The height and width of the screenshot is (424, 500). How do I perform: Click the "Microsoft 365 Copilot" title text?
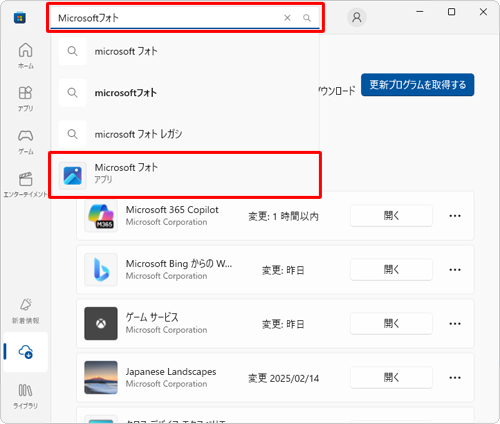tap(172, 210)
